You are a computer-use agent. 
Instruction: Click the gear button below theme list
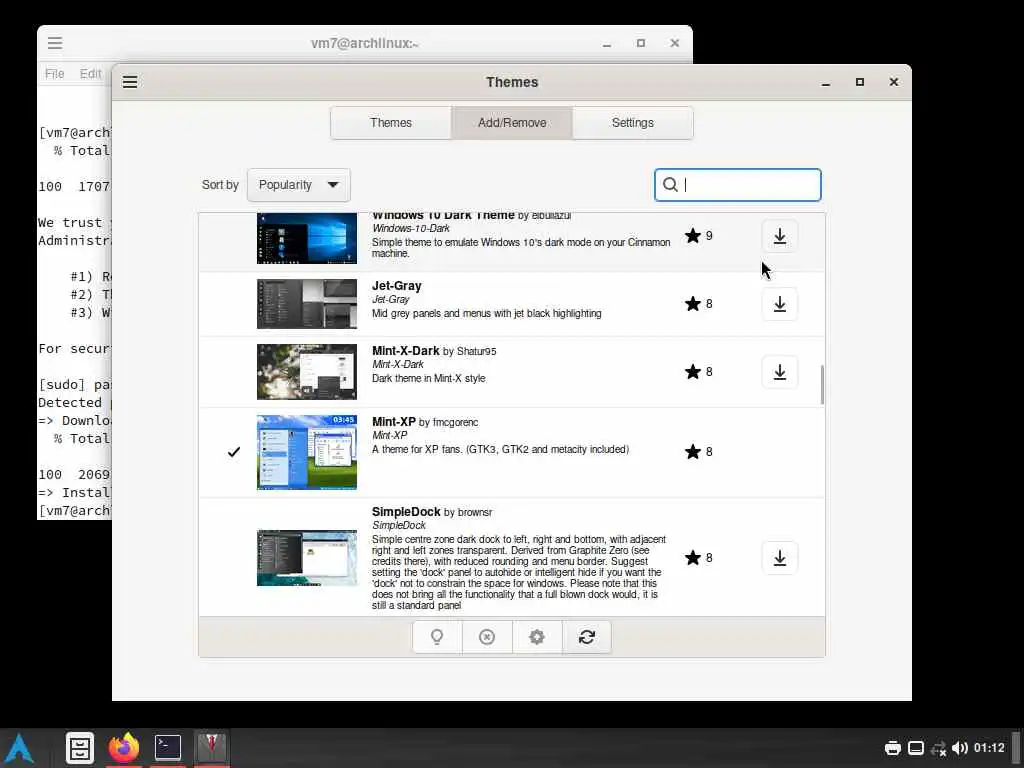point(537,637)
